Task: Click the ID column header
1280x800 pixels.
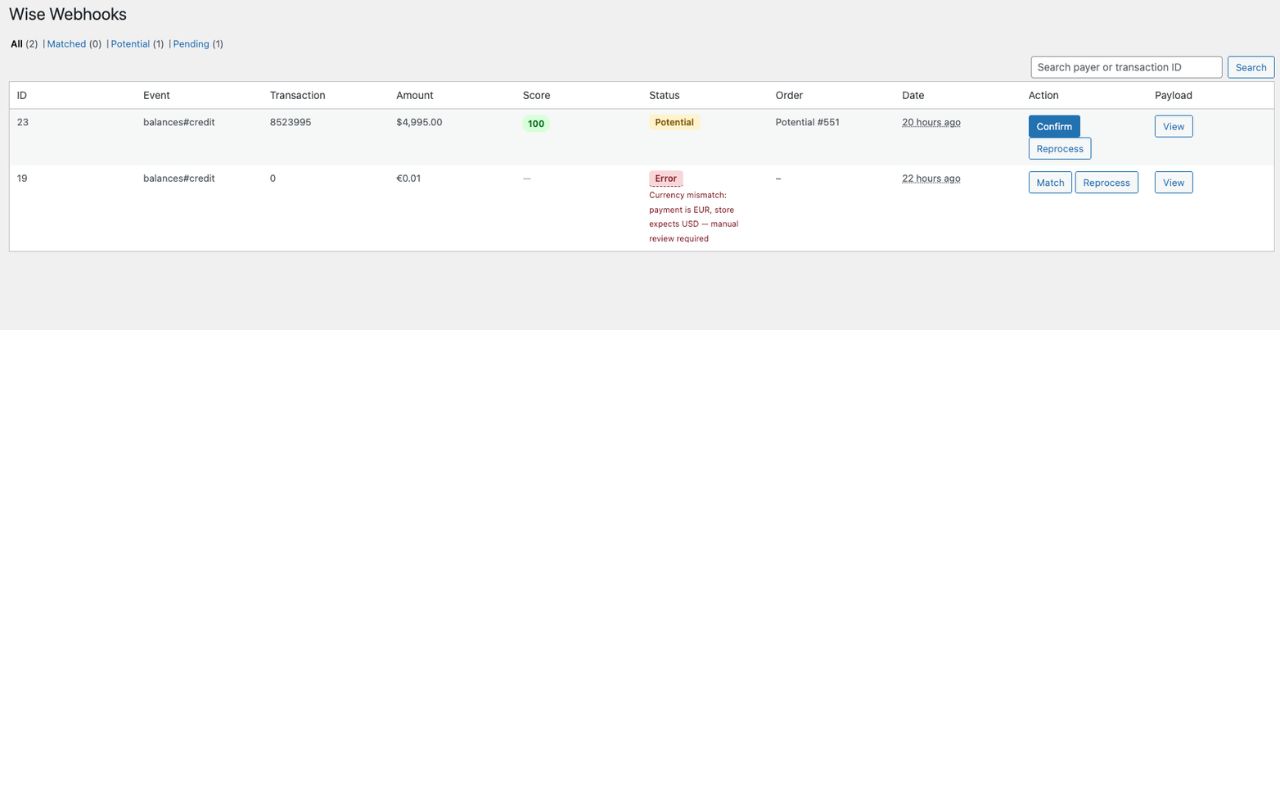Action: [x=22, y=96]
